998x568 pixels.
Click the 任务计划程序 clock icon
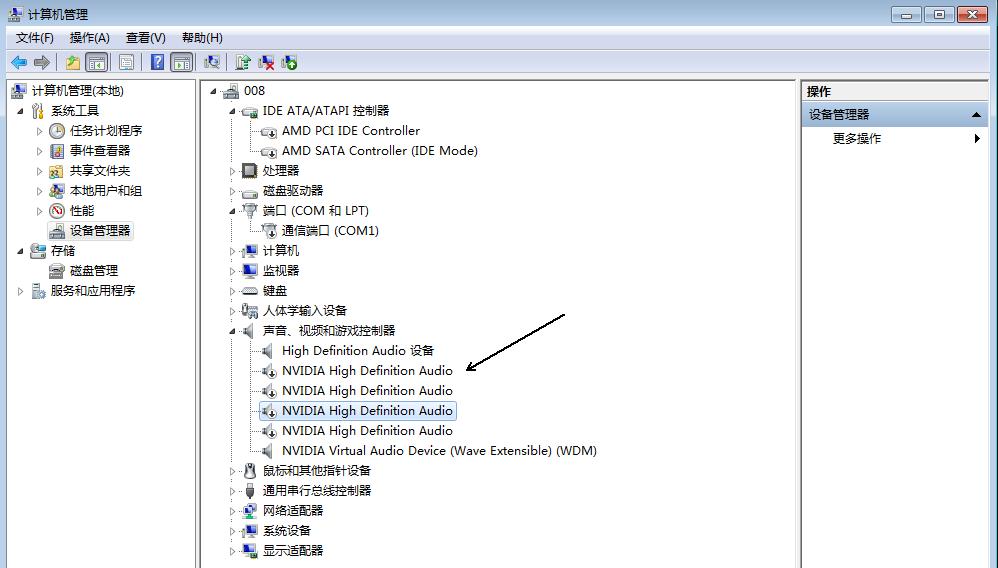(x=57, y=131)
